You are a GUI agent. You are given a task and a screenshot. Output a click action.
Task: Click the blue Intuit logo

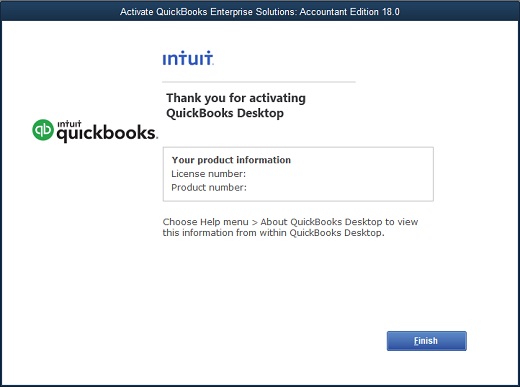pyautogui.click(x=188, y=58)
